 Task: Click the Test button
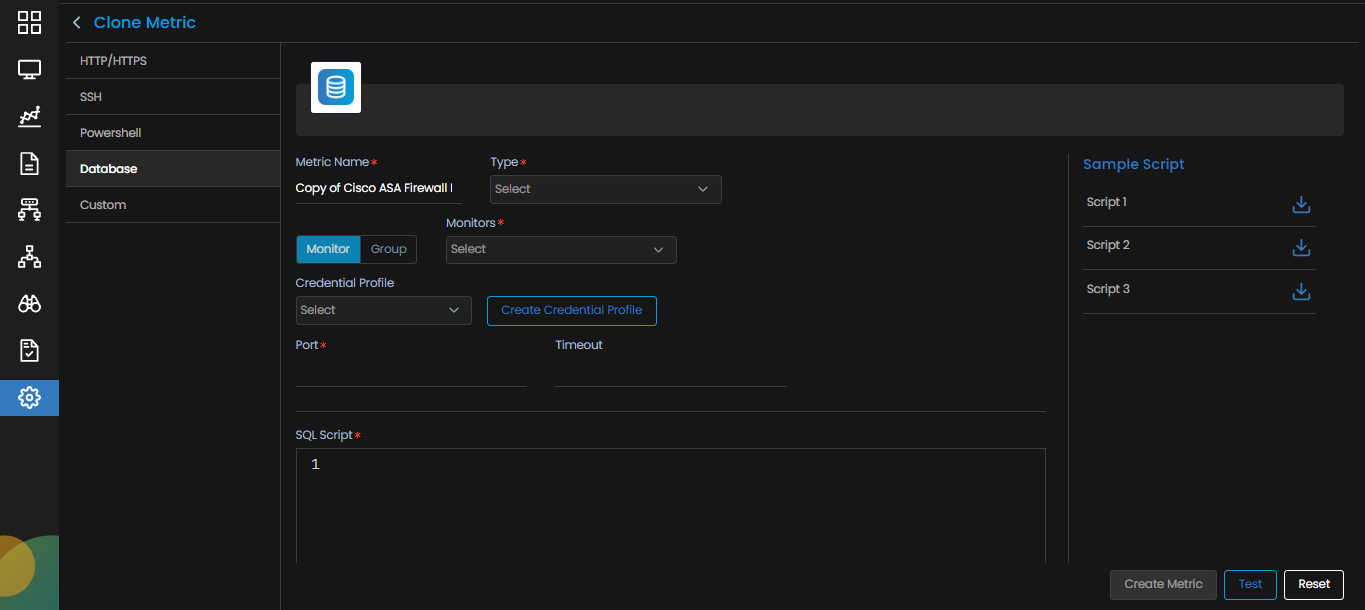pos(1250,584)
